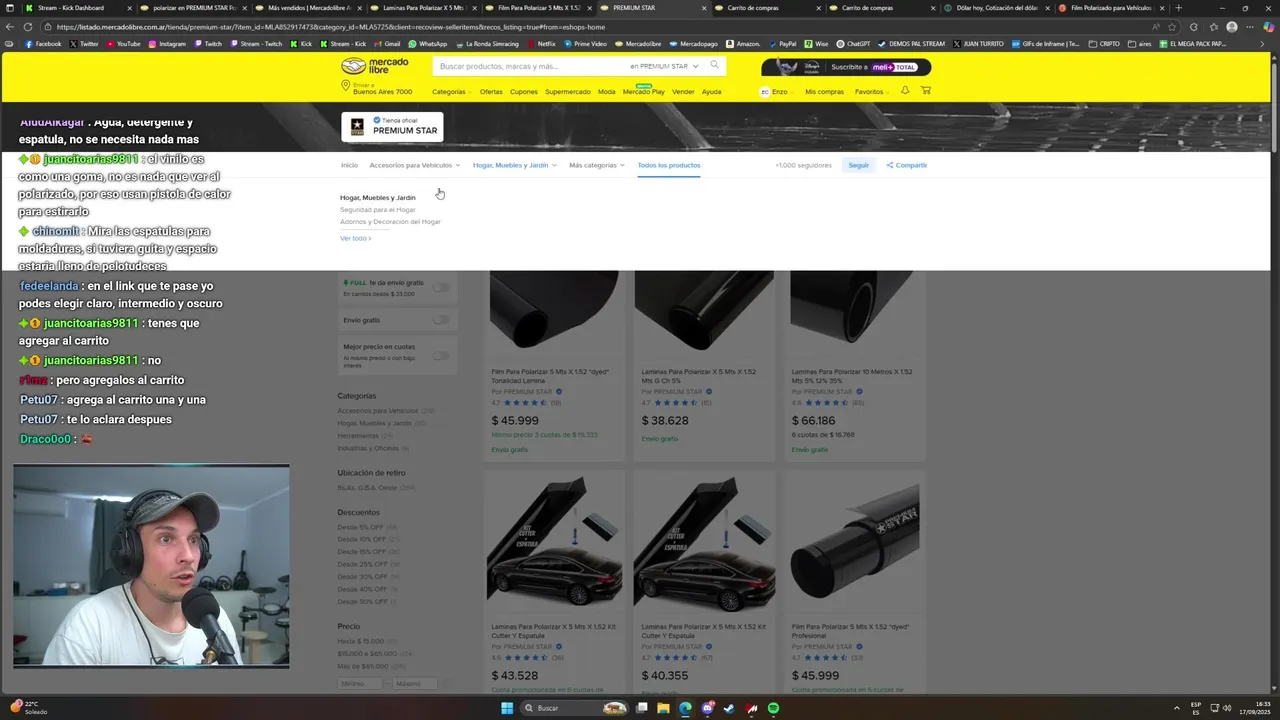Click the volume icon in system tray
1280x720 pixels.
tap(1228, 708)
